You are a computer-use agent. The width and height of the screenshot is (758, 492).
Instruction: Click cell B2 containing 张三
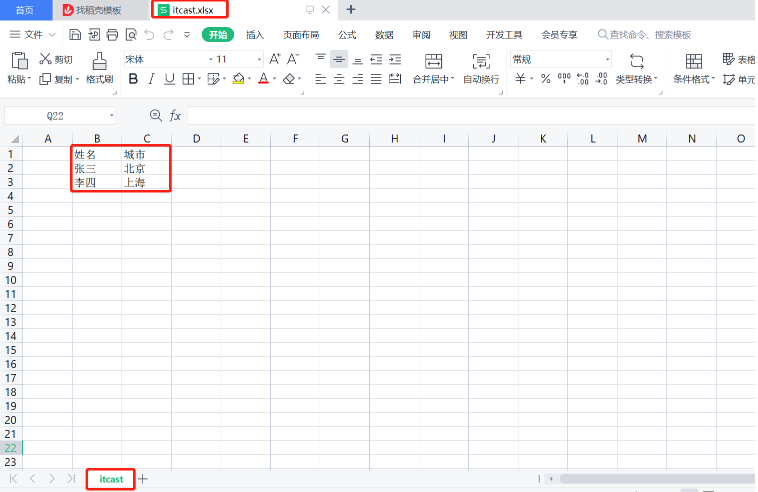coord(97,169)
